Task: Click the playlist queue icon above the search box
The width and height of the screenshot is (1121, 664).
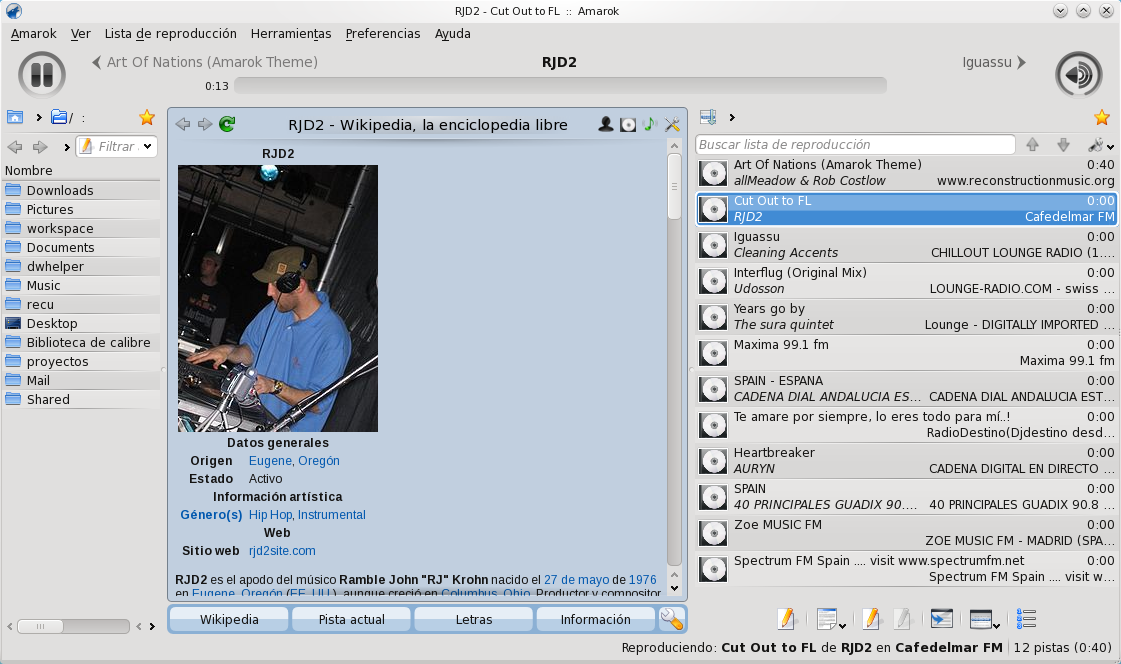Action: click(x=708, y=117)
